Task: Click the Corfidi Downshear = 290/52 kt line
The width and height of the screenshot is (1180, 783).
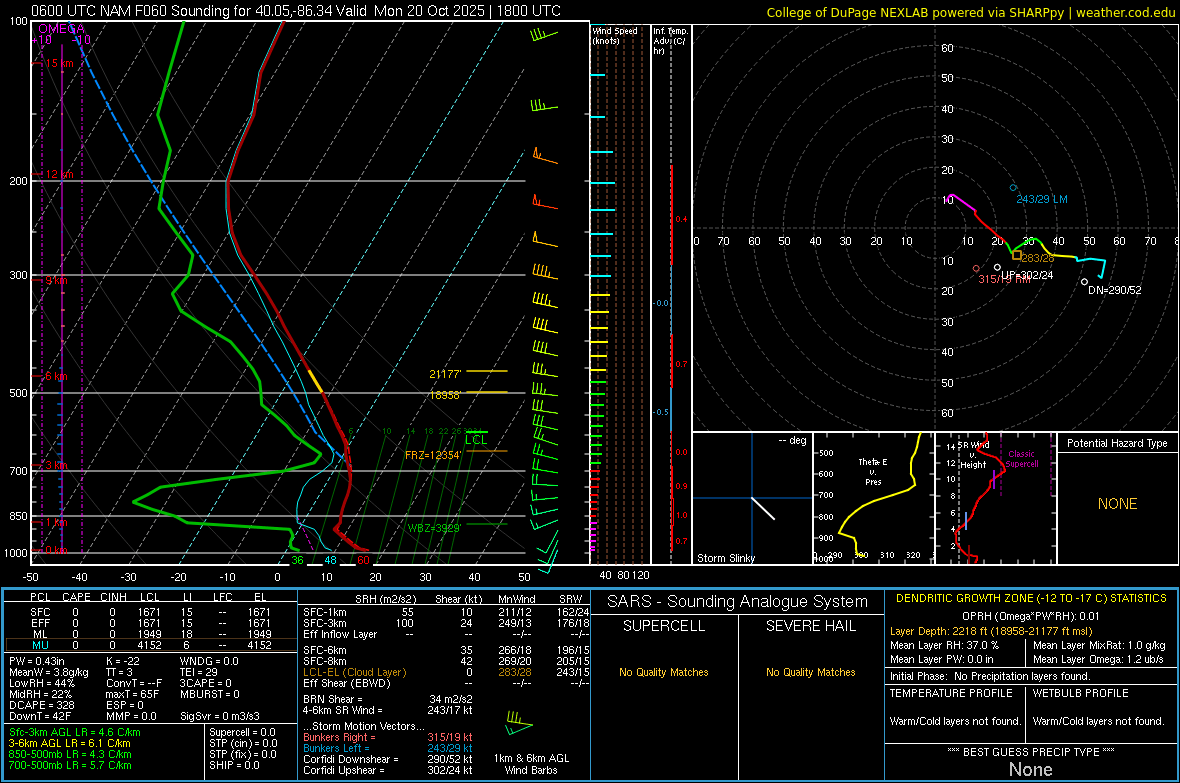Action: pos(388,759)
